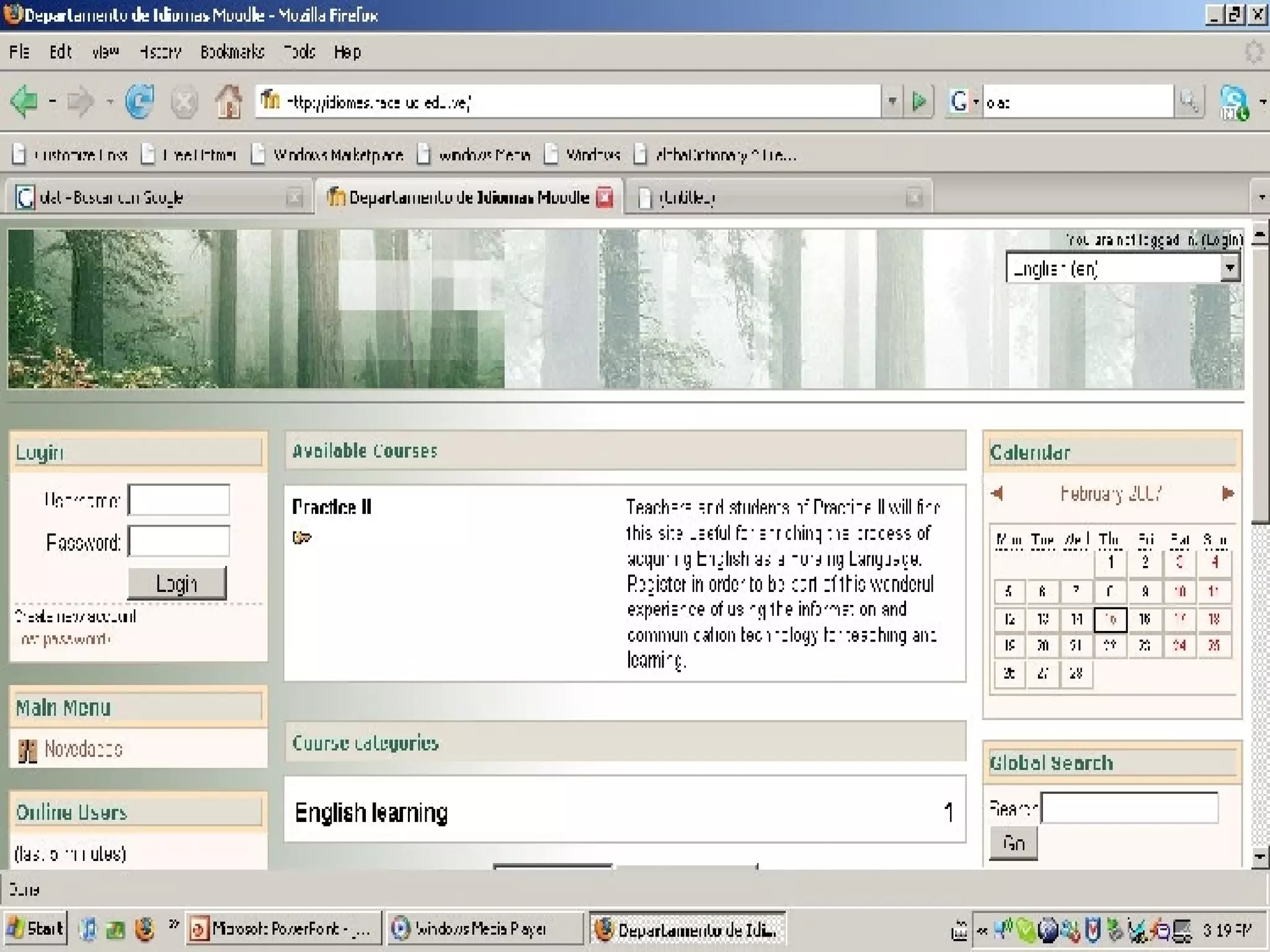Switch to the Buscar con Google tab

(x=112, y=198)
